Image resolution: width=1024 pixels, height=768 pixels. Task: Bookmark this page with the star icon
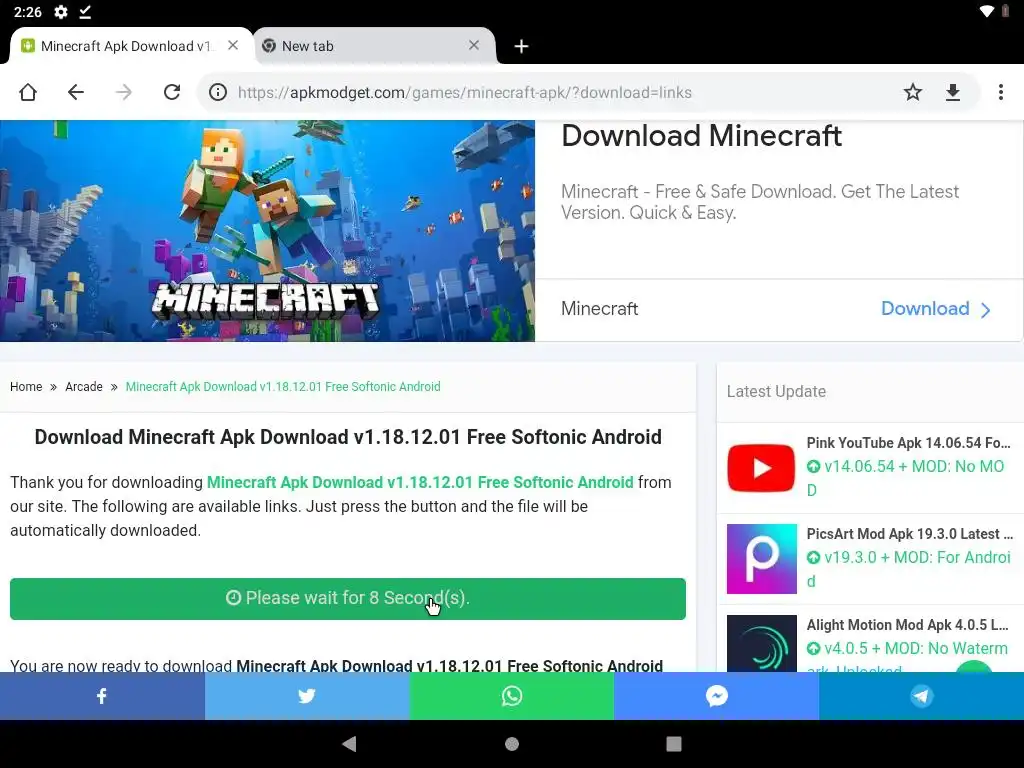pos(912,92)
